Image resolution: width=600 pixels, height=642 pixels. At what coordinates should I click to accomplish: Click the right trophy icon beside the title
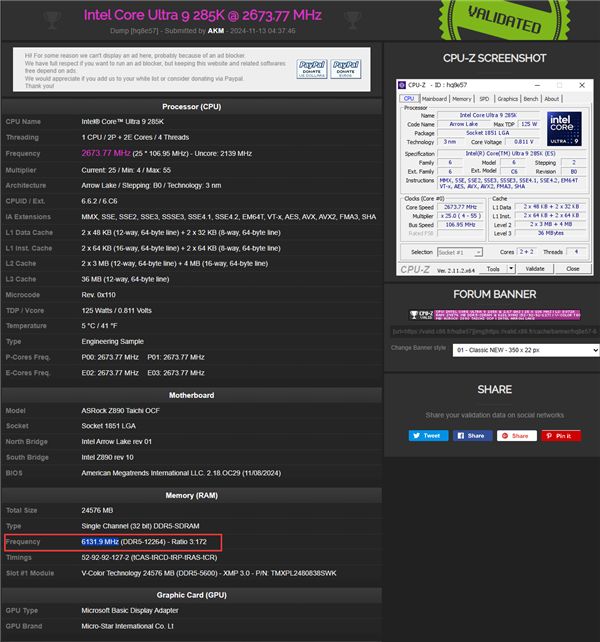[353, 20]
